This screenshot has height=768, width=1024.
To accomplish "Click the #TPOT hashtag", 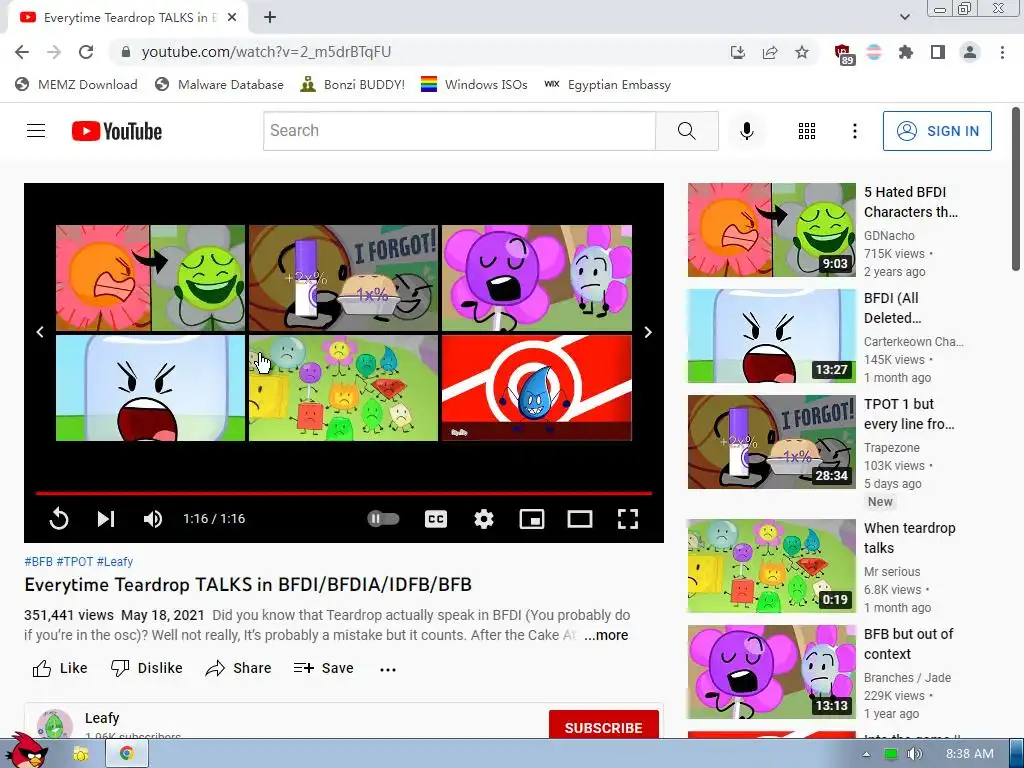I will tap(75, 562).
